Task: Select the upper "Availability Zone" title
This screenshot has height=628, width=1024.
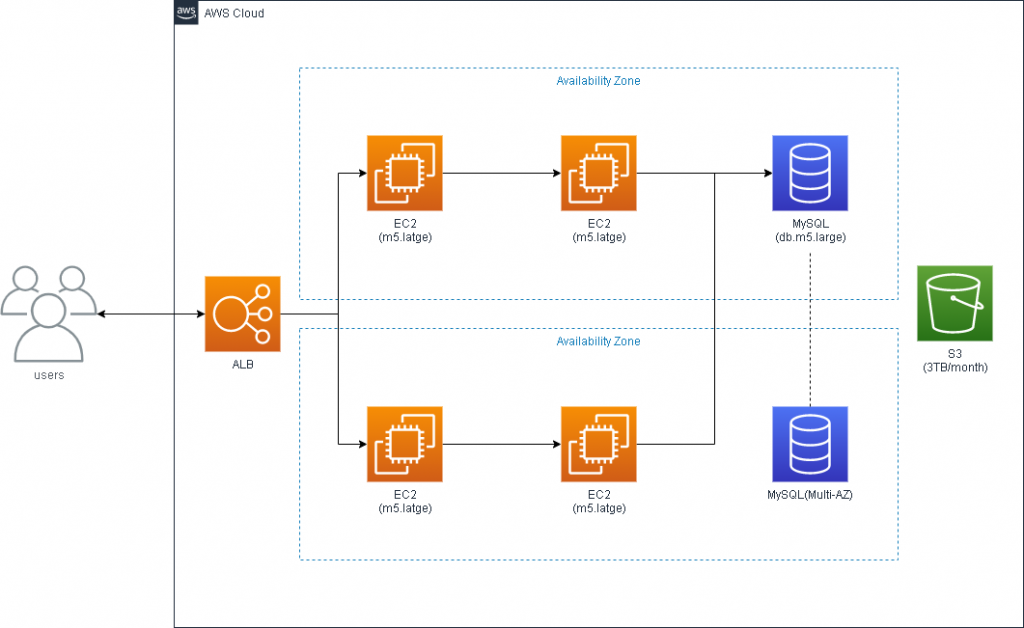Action: (x=598, y=81)
